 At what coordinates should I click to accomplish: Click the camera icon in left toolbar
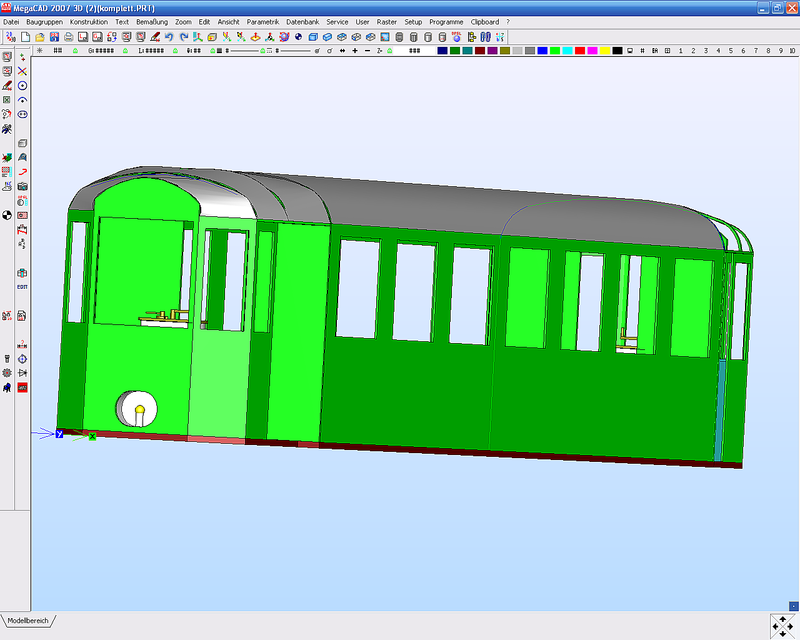pos(22,186)
